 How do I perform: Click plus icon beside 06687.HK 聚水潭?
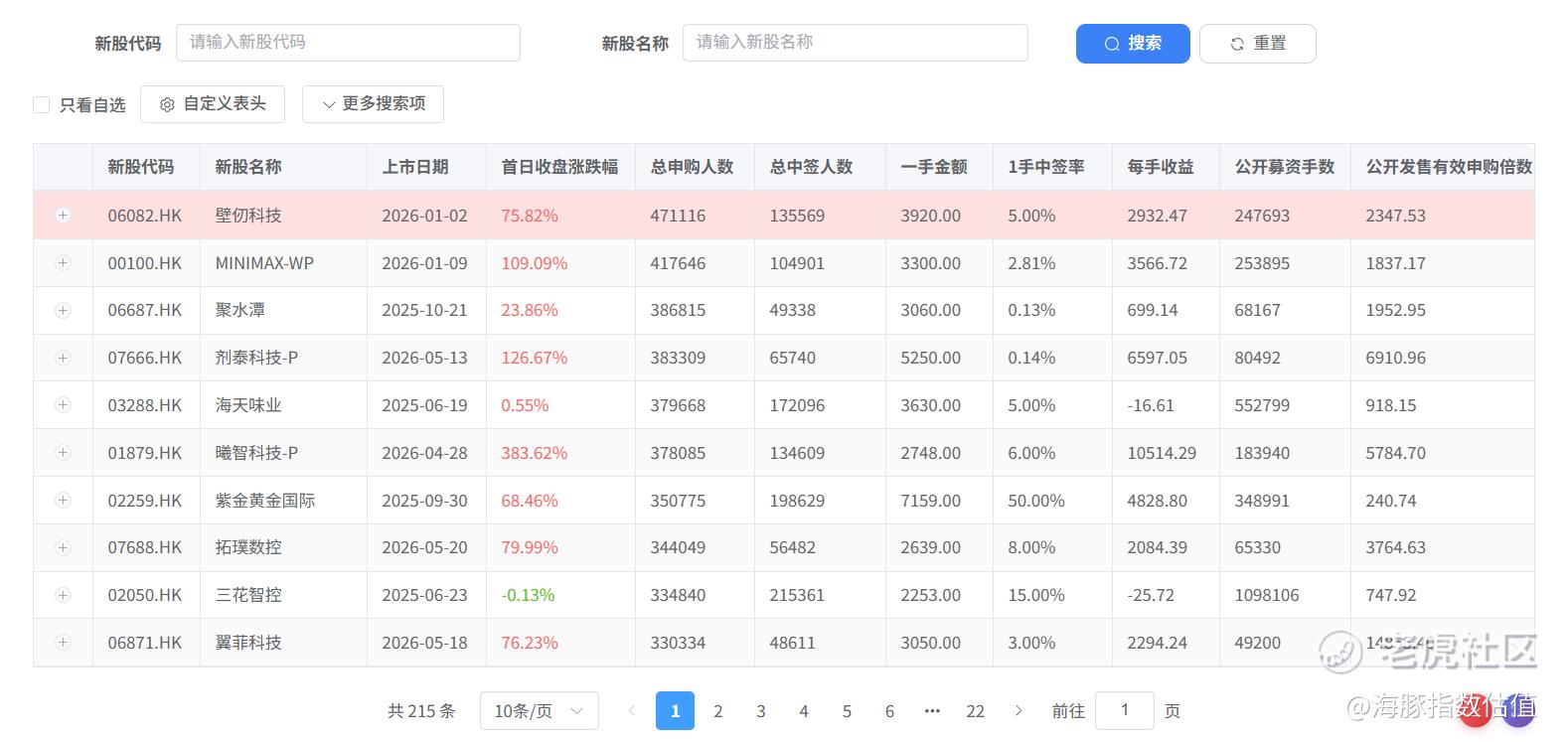63,310
